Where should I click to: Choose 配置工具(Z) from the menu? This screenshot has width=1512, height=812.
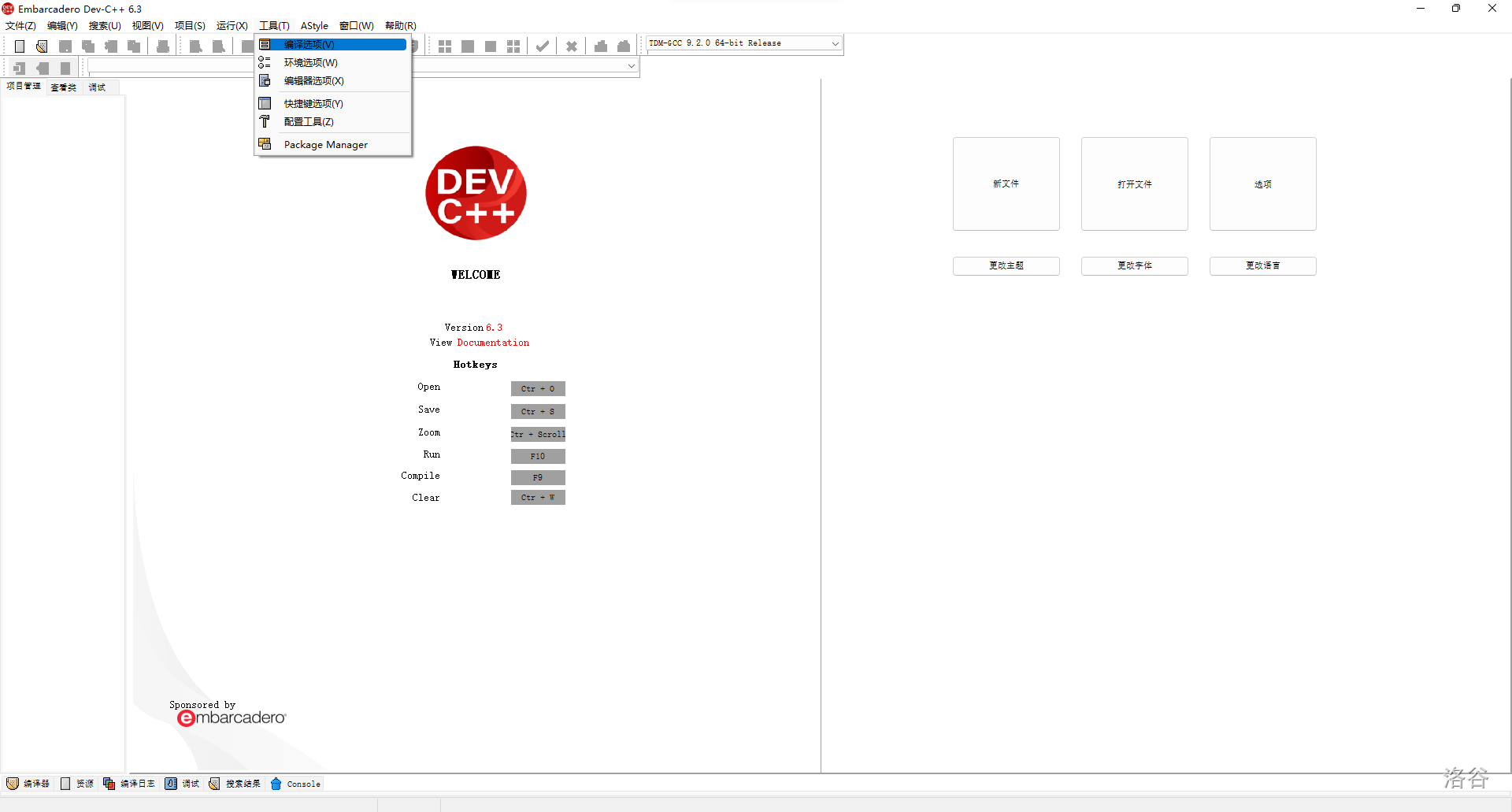tap(332, 121)
